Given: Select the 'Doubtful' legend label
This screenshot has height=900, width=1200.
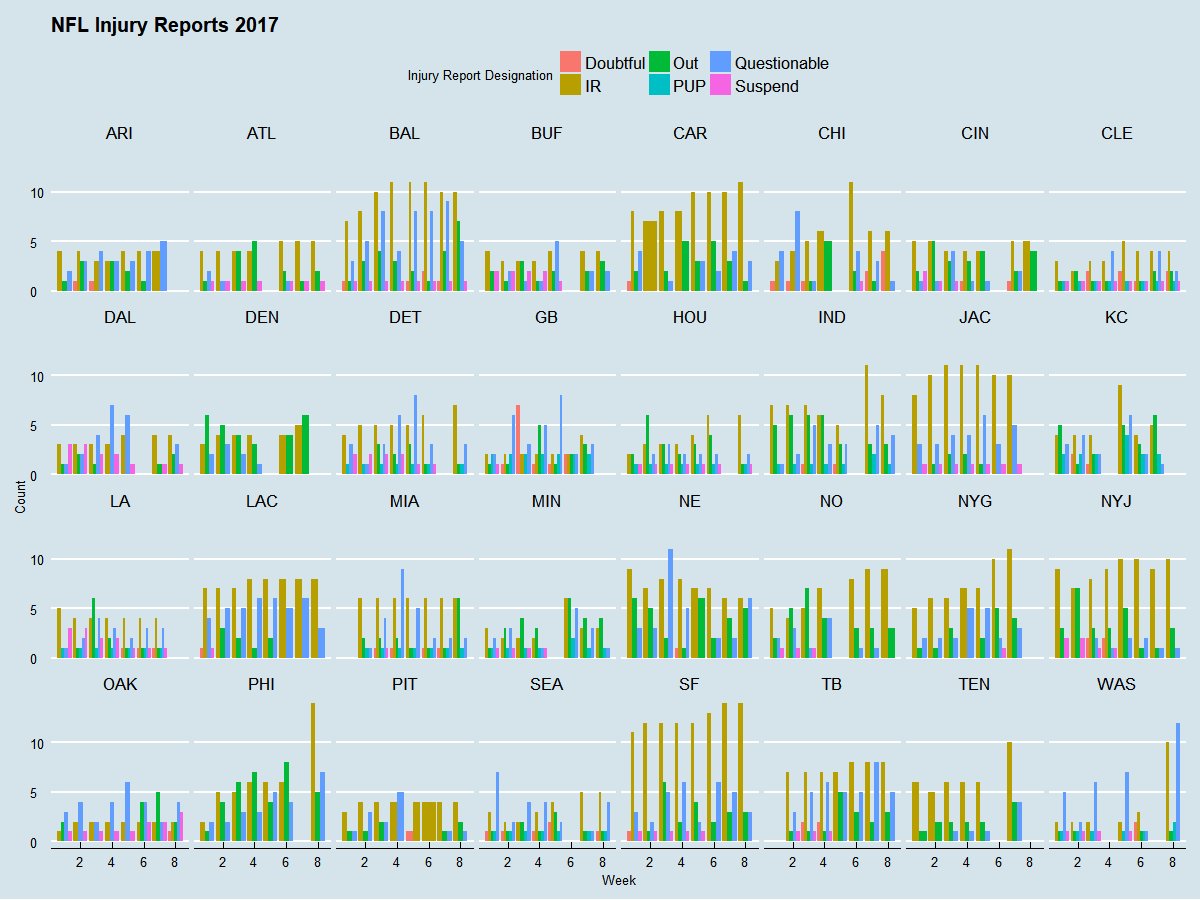Looking at the screenshot, I should click(x=615, y=63).
